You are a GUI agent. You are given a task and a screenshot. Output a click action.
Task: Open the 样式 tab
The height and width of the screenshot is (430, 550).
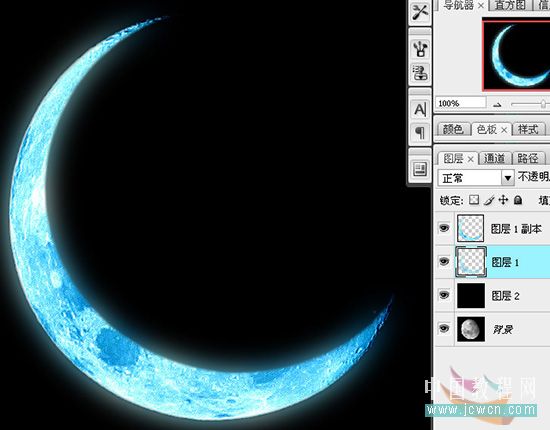528,129
